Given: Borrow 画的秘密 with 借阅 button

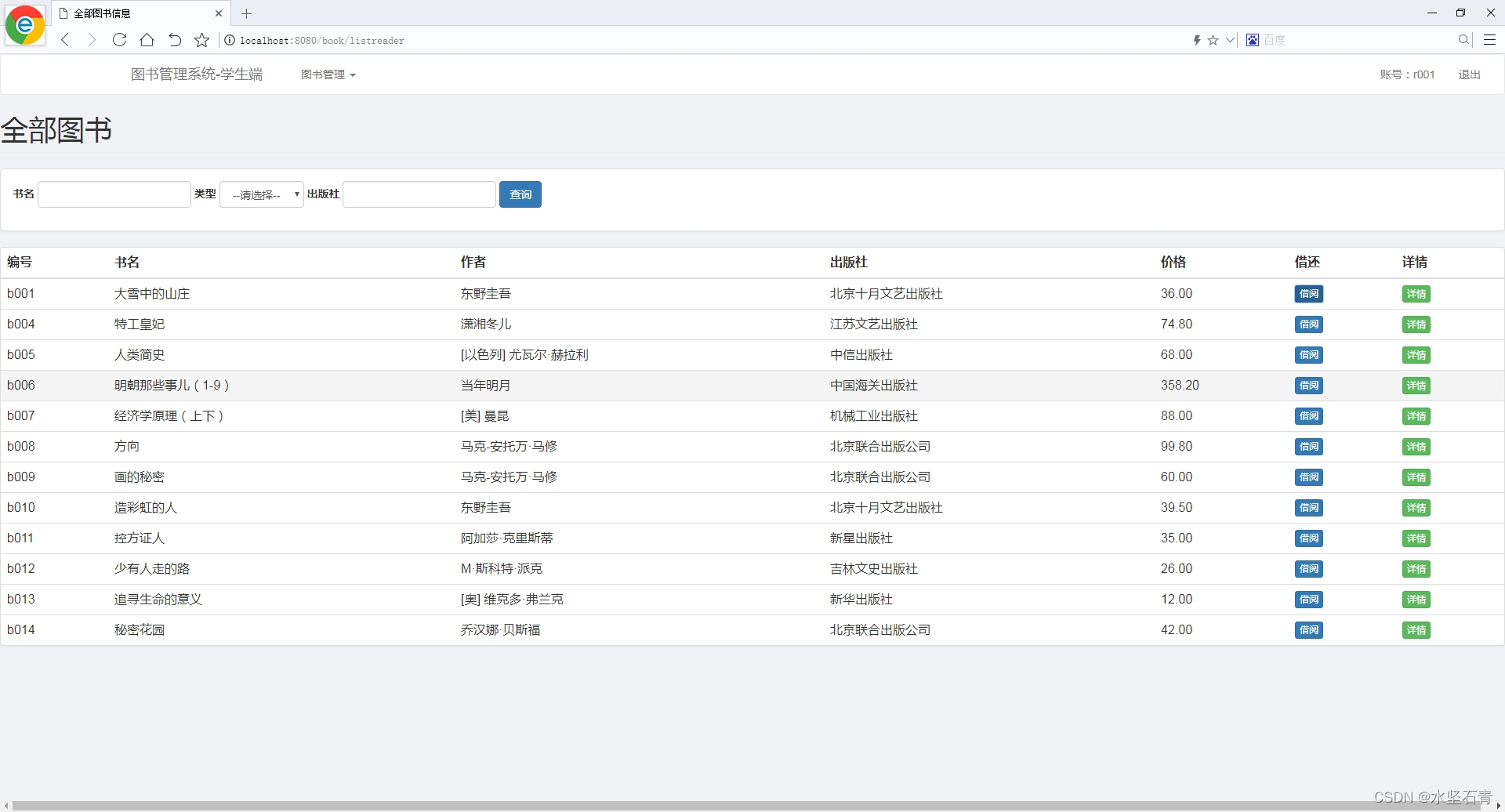Looking at the screenshot, I should point(1308,477).
